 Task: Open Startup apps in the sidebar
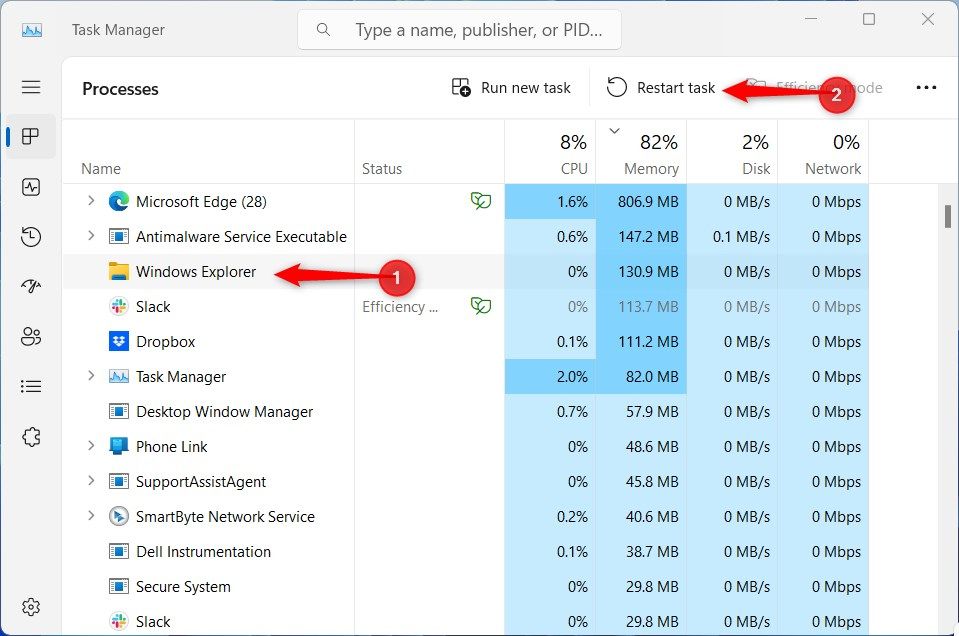tap(31, 286)
